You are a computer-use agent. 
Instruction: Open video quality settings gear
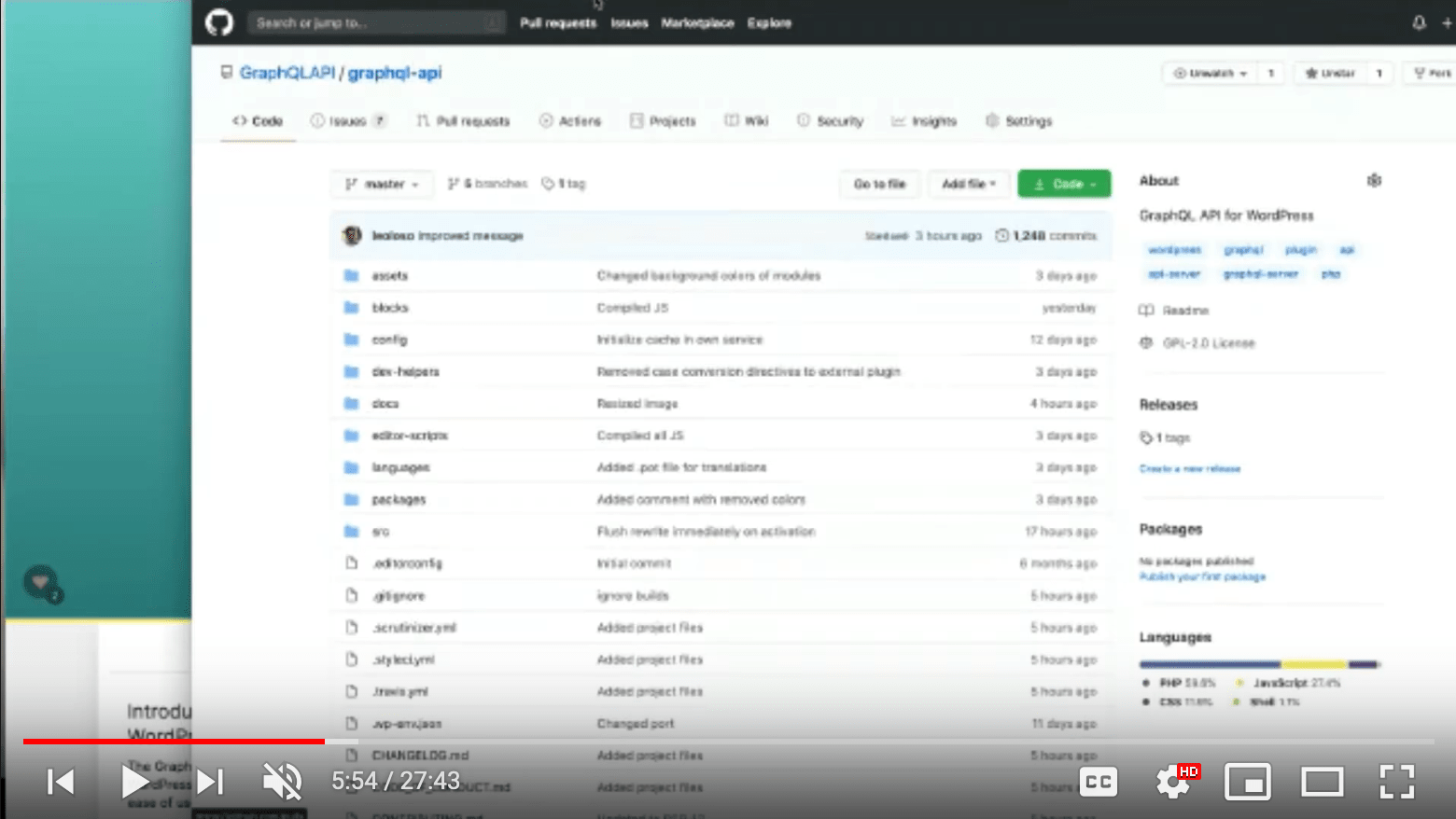pyautogui.click(x=1173, y=782)
